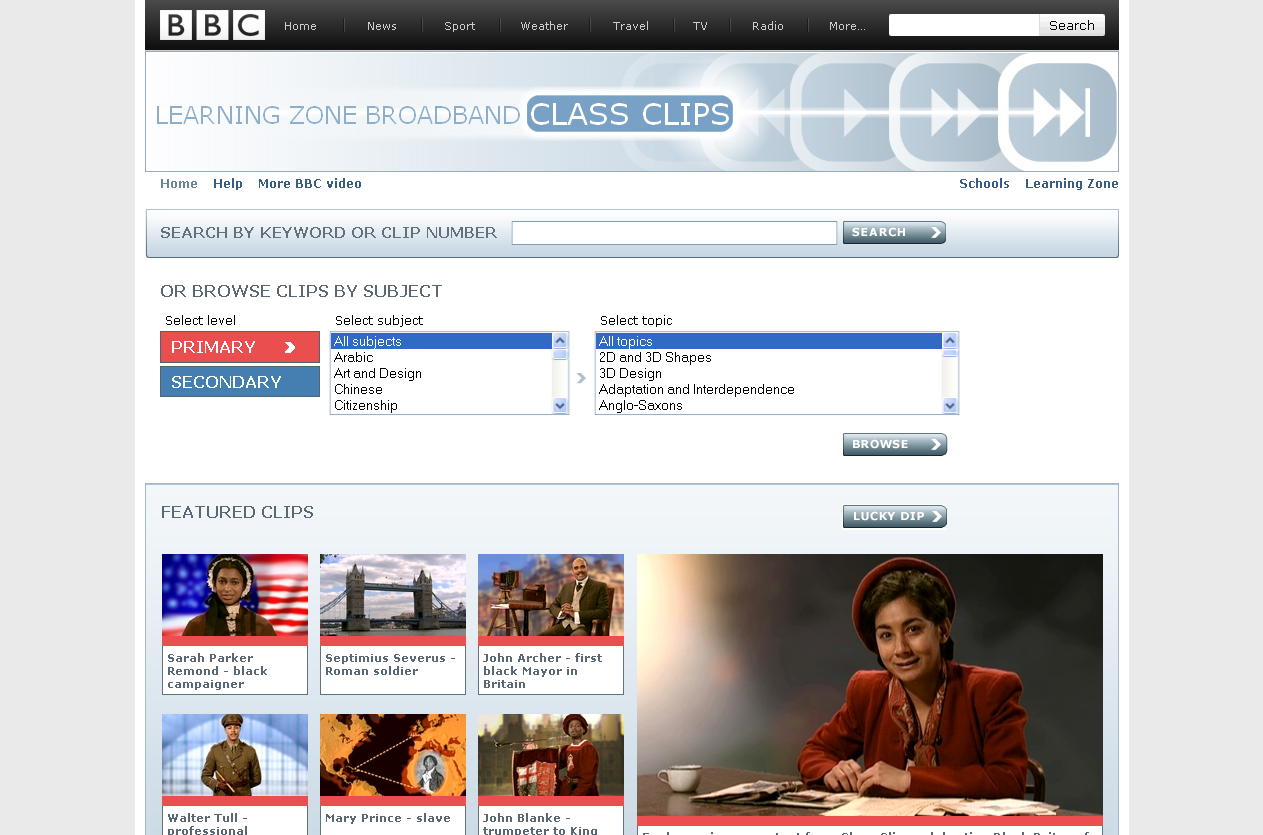Open the Septimius Severus Tower Bridge thumbnail
Image resolution: width=1263 pixels, height=835 pixels.
point(393,595)
